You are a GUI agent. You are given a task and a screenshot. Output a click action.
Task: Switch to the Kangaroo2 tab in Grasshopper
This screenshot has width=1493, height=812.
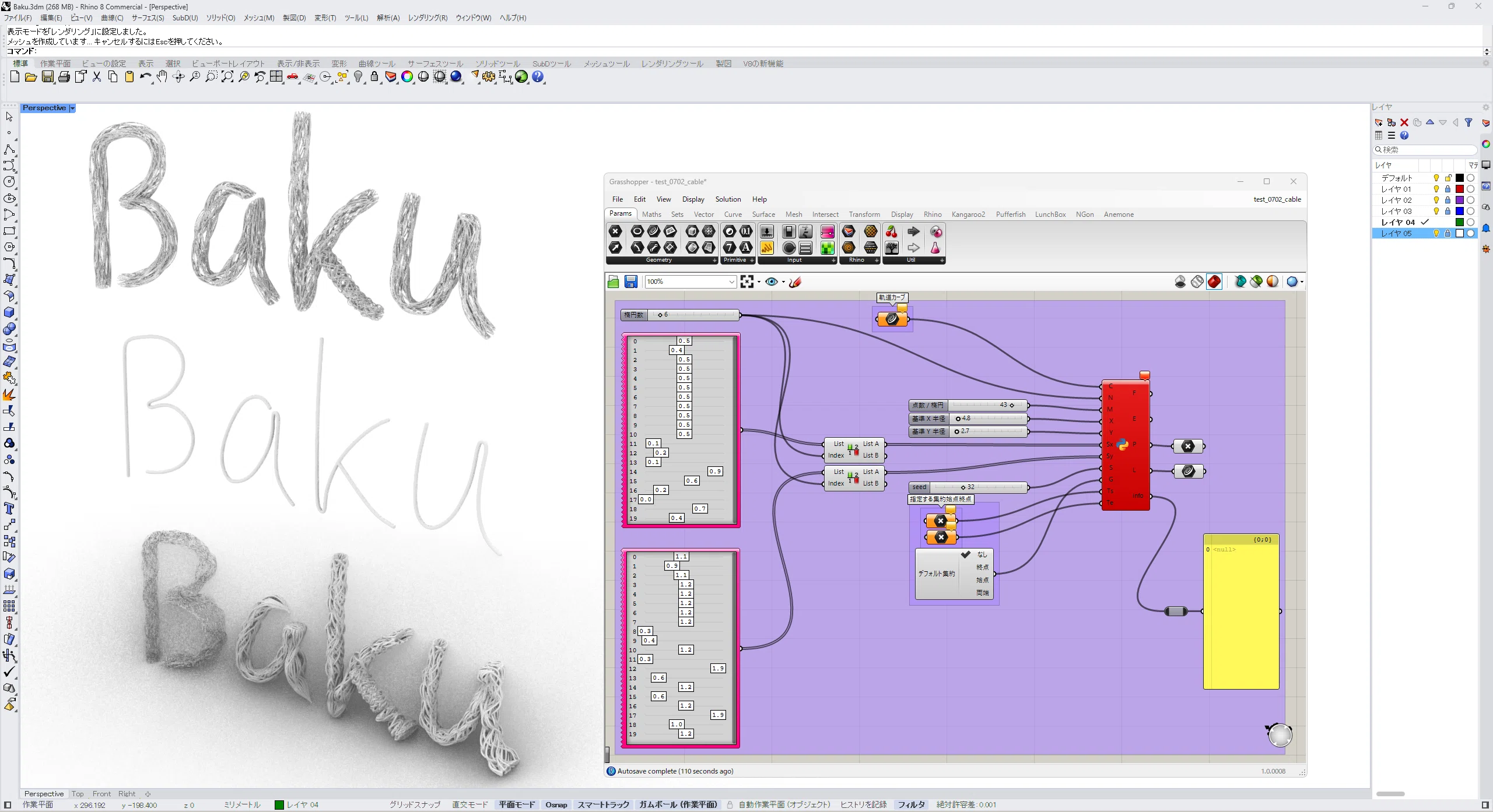click(x=968, y=215)
